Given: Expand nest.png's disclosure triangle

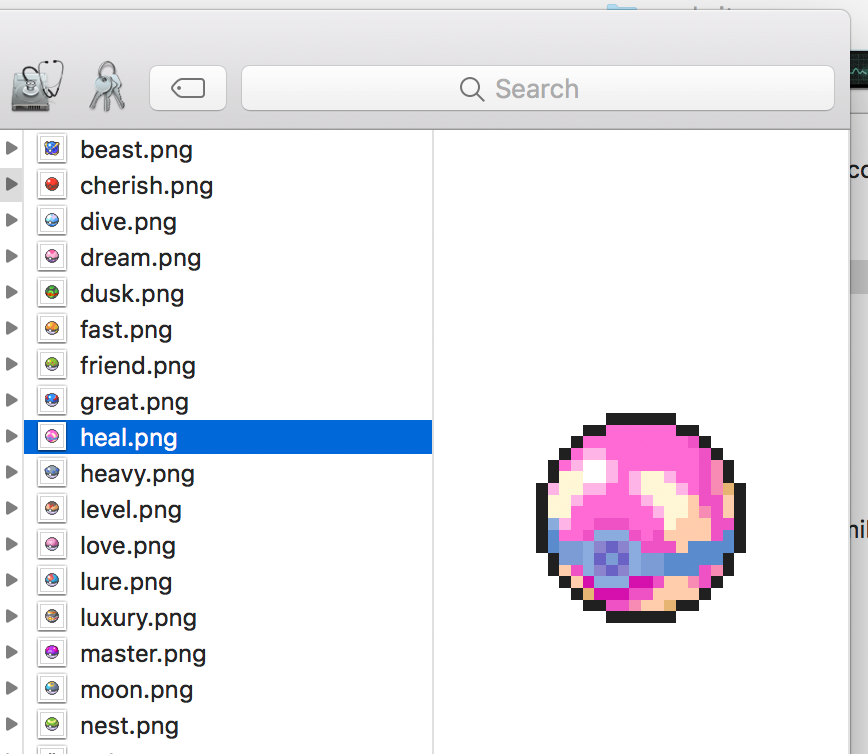Looking at the screenshot, I should tap(10, 724).
